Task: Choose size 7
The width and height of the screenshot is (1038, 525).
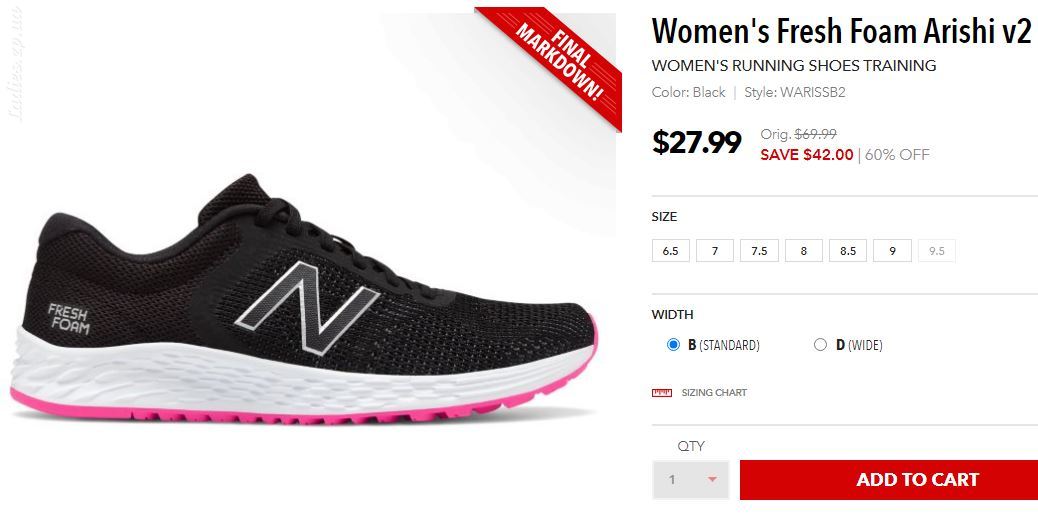Action: 715,251
